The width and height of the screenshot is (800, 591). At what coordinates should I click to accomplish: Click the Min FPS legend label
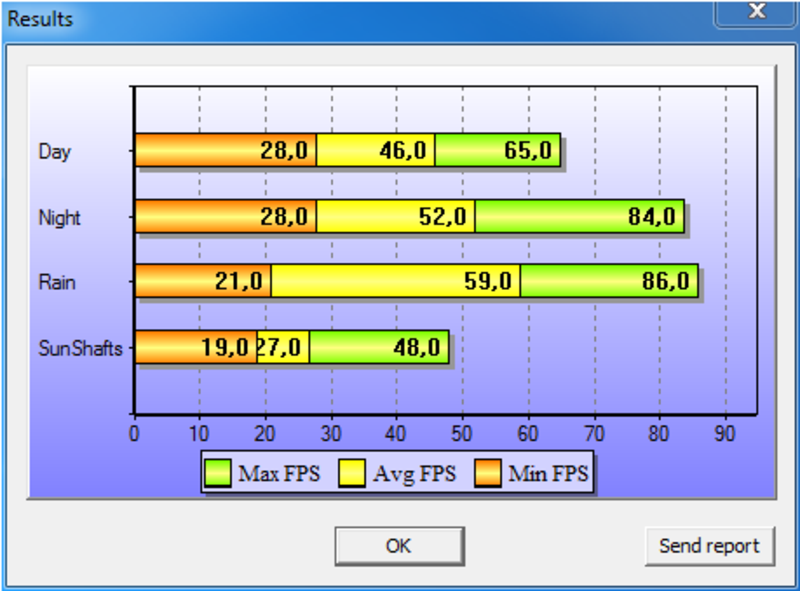(x=548, y=474)
